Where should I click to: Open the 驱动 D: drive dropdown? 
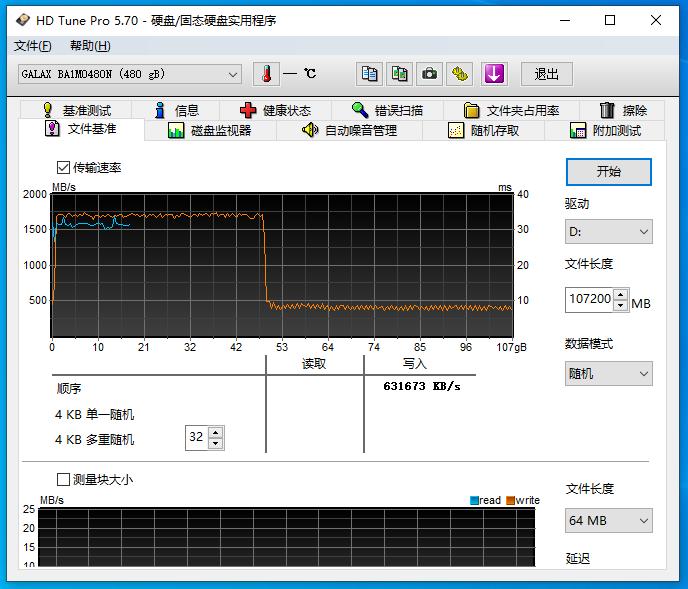pyautogui.click(x=609, y=231)
